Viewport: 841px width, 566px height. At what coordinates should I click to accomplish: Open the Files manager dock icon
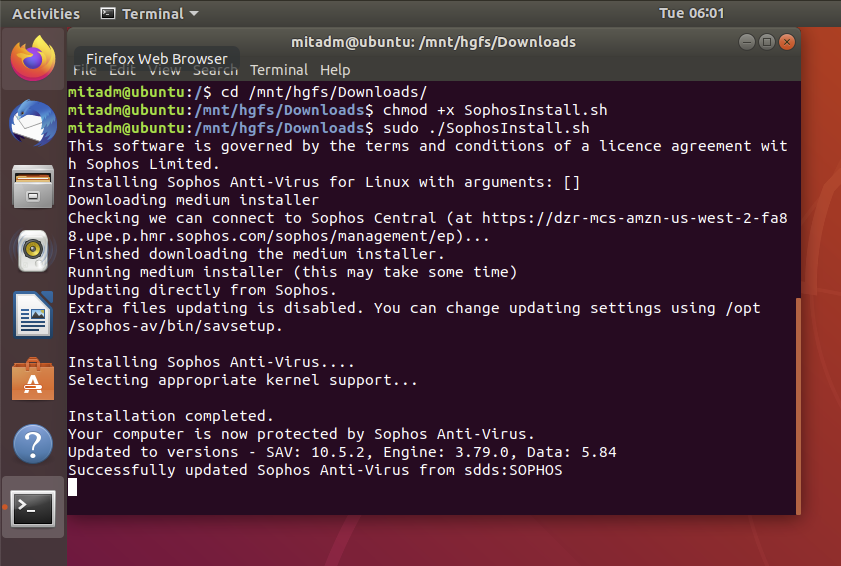33,187
